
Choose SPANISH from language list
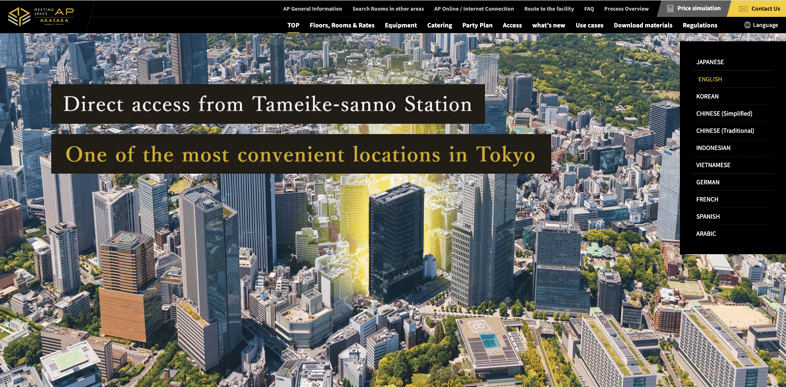coord(708,217)
